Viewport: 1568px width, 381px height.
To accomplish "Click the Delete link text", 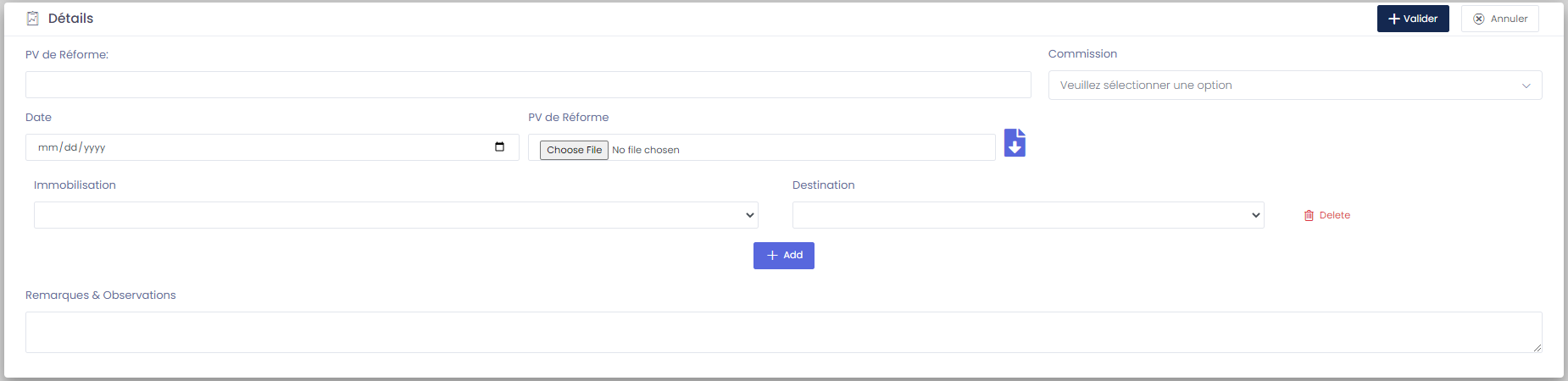I will point(1335,216).
